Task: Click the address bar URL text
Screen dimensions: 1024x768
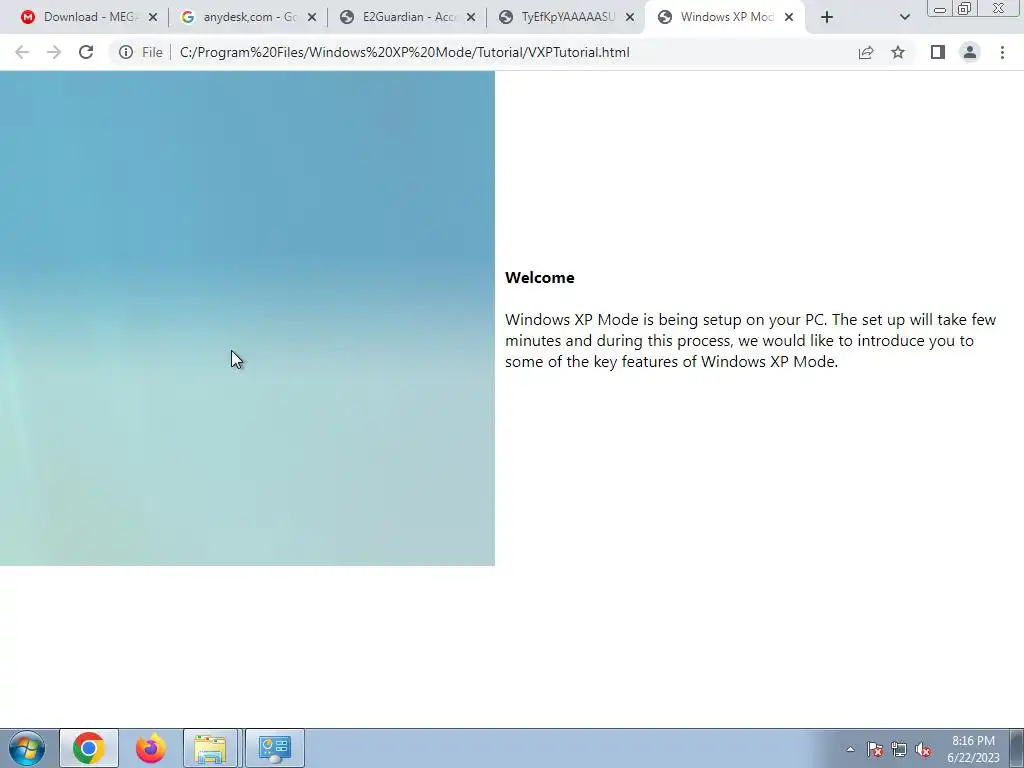Action: (x=404, y=52)
